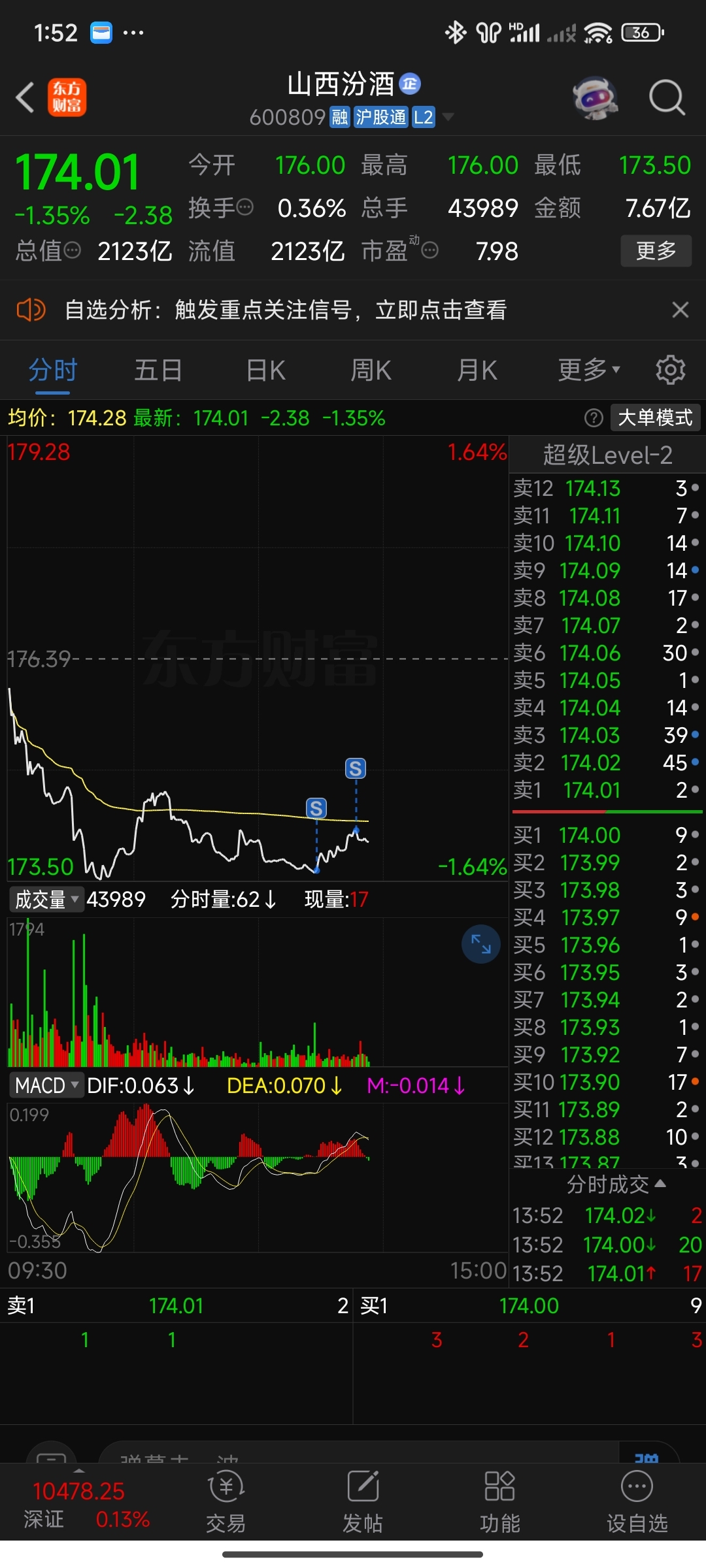Tap 超级Level-2 header
The image size is (706, 1568).
607,455
